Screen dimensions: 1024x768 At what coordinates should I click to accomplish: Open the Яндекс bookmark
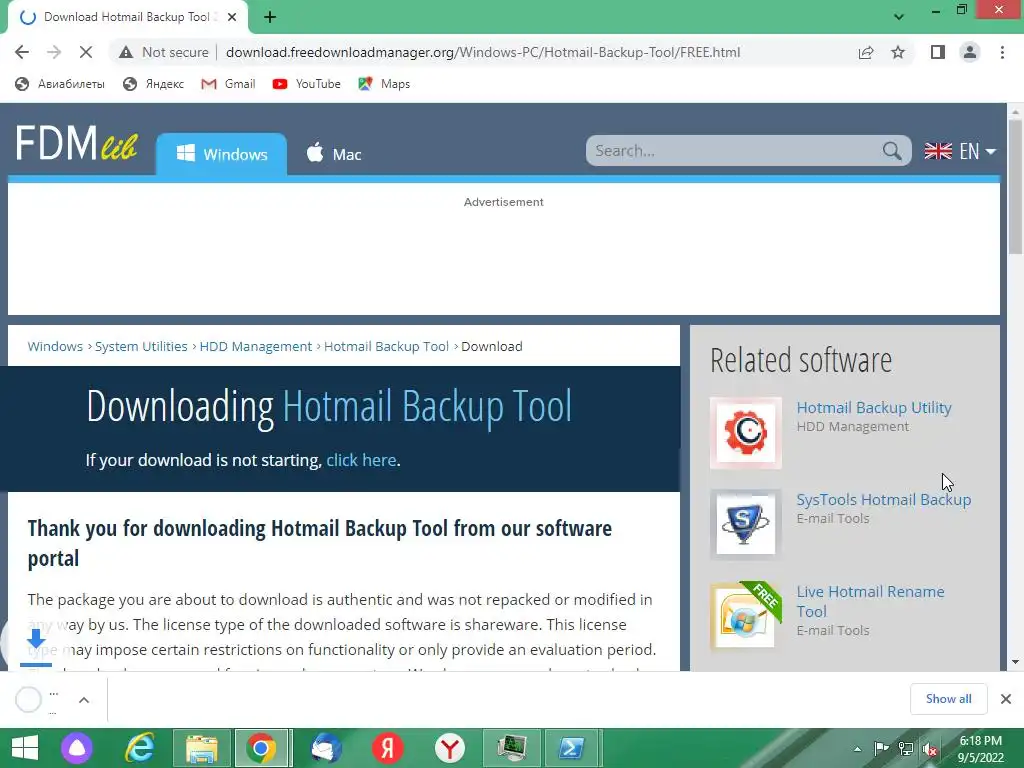click(154, 84)
